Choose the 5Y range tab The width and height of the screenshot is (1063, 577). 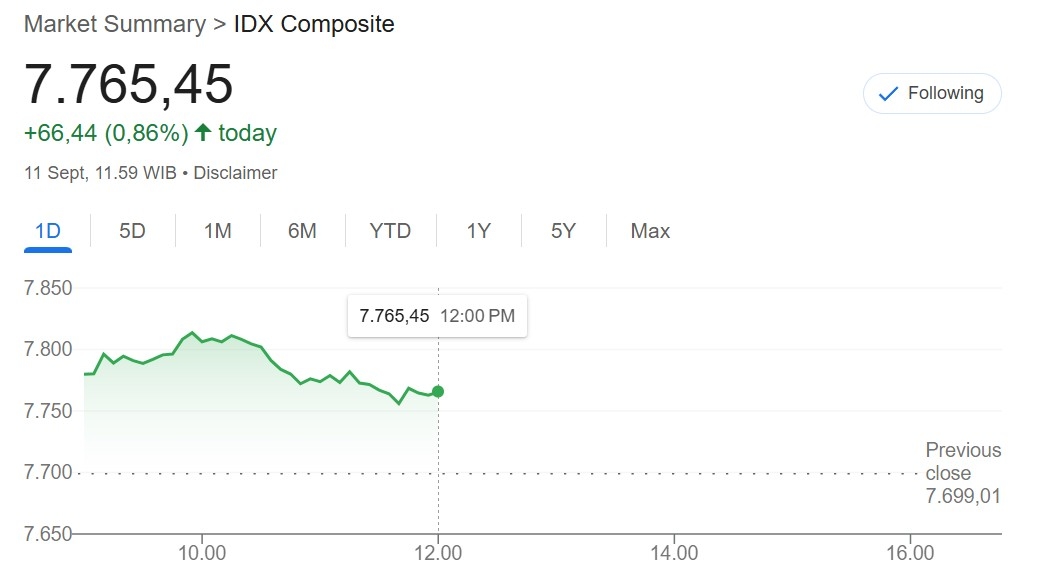[563, 231]
